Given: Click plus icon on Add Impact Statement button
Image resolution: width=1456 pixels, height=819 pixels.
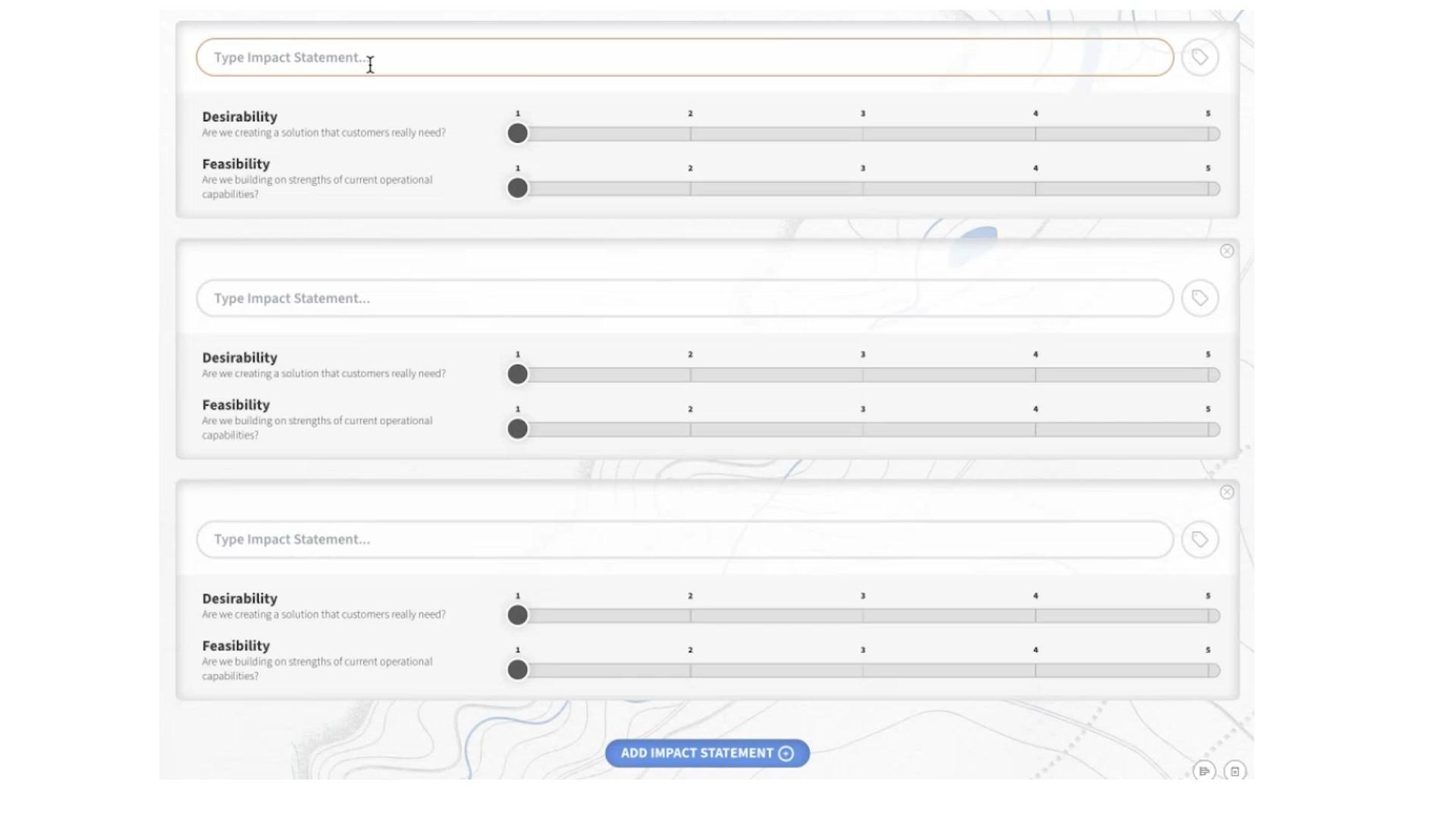Looking at the screenshot, I should [786, 754].
